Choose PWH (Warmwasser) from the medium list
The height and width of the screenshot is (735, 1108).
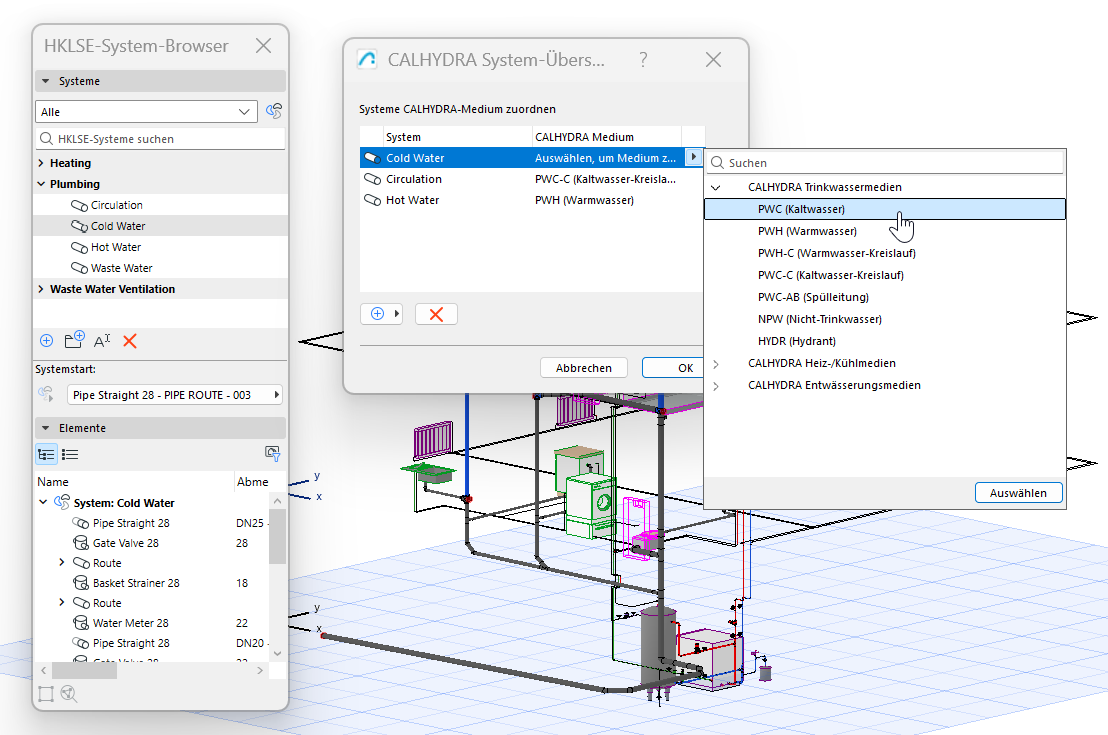tap(806, 231)
